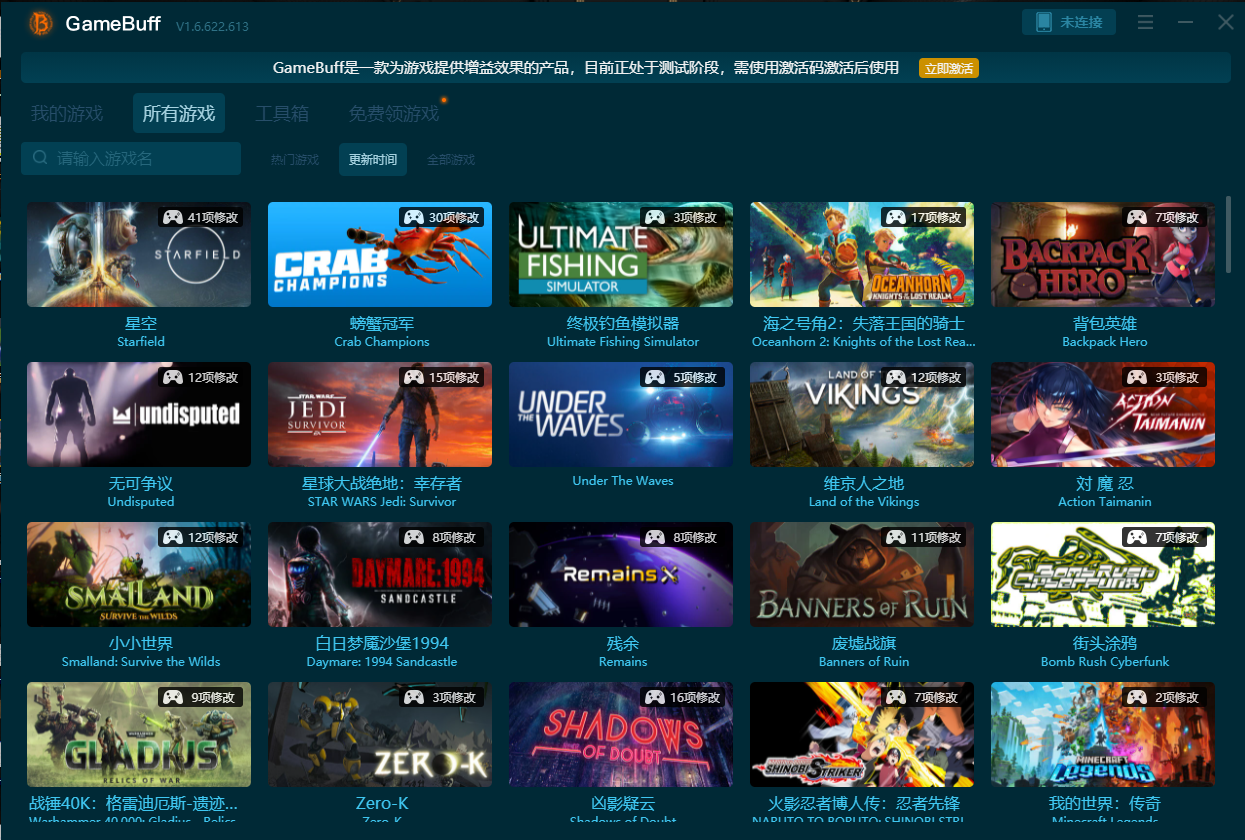This screenshot has height=840, width=1245.
Task: Click the 立即激活 button
Action: (x=948, y=68)
